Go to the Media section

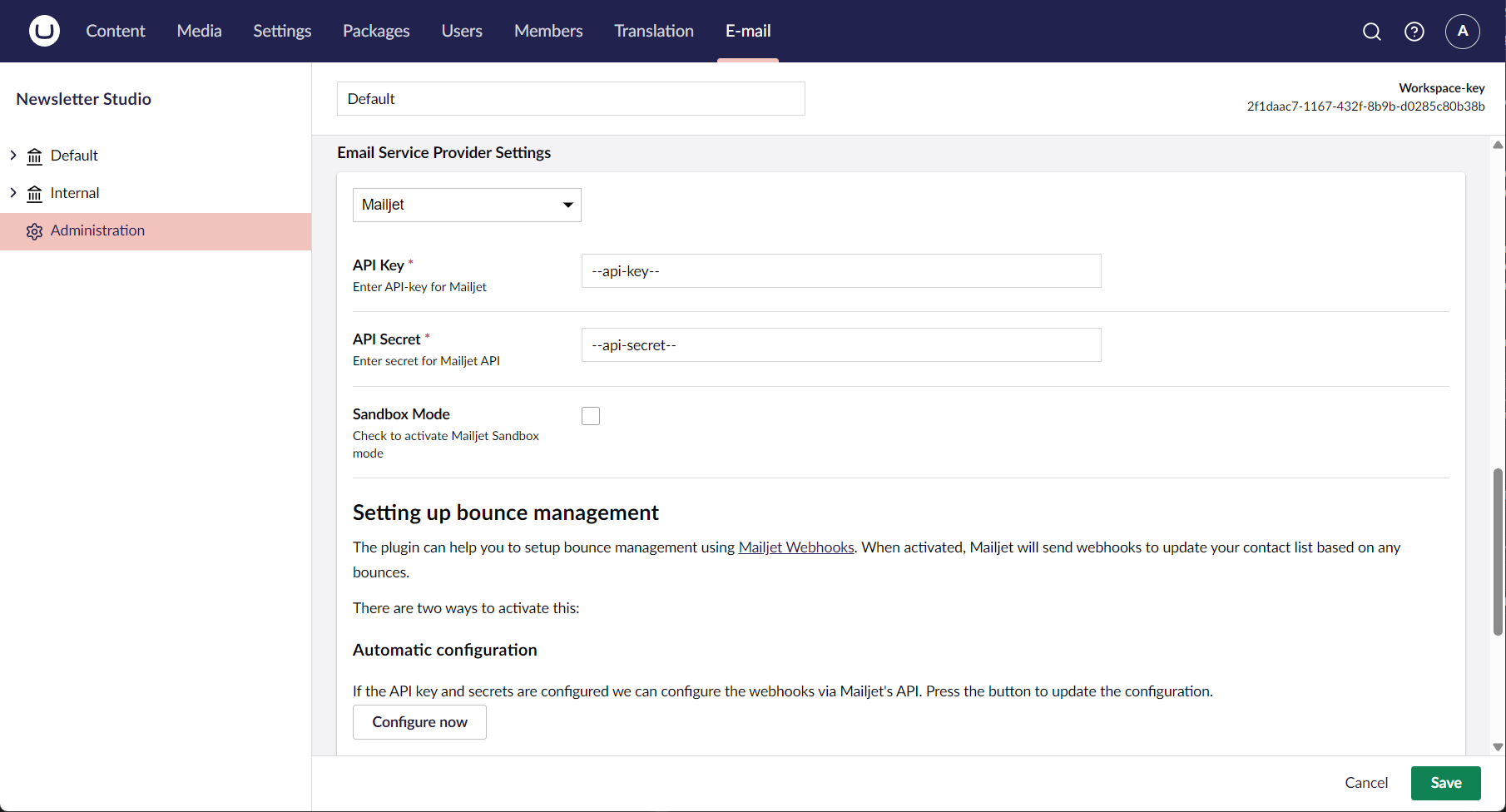(200, 31)
